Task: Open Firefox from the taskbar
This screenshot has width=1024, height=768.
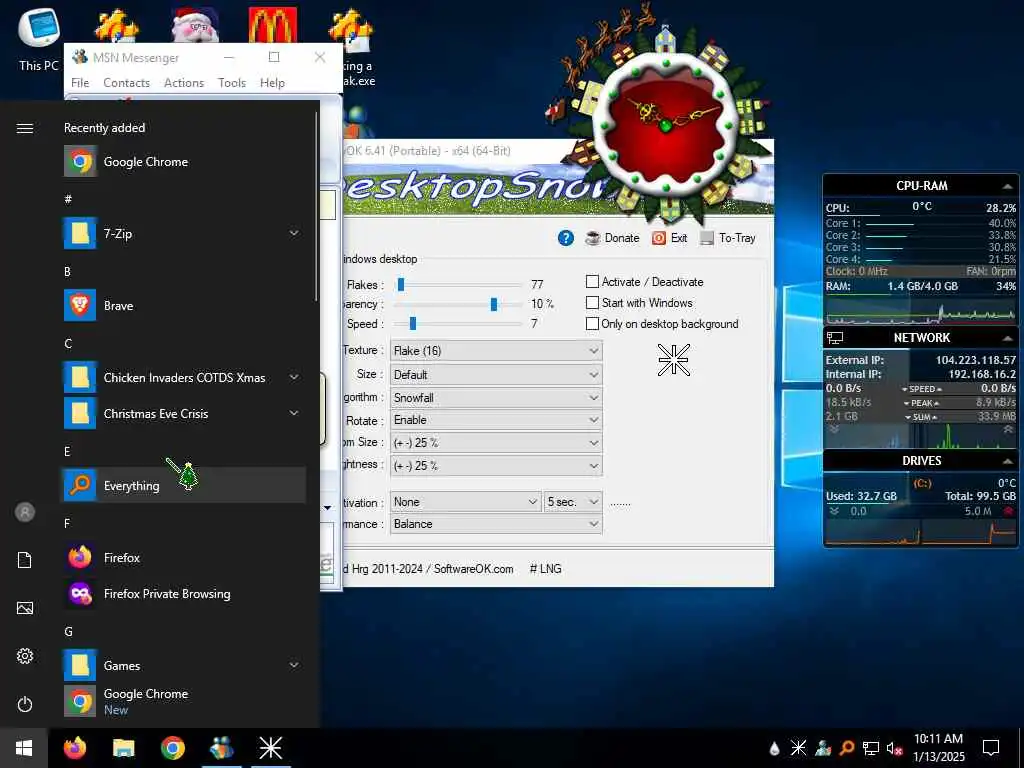Action: tap(74, 748)
